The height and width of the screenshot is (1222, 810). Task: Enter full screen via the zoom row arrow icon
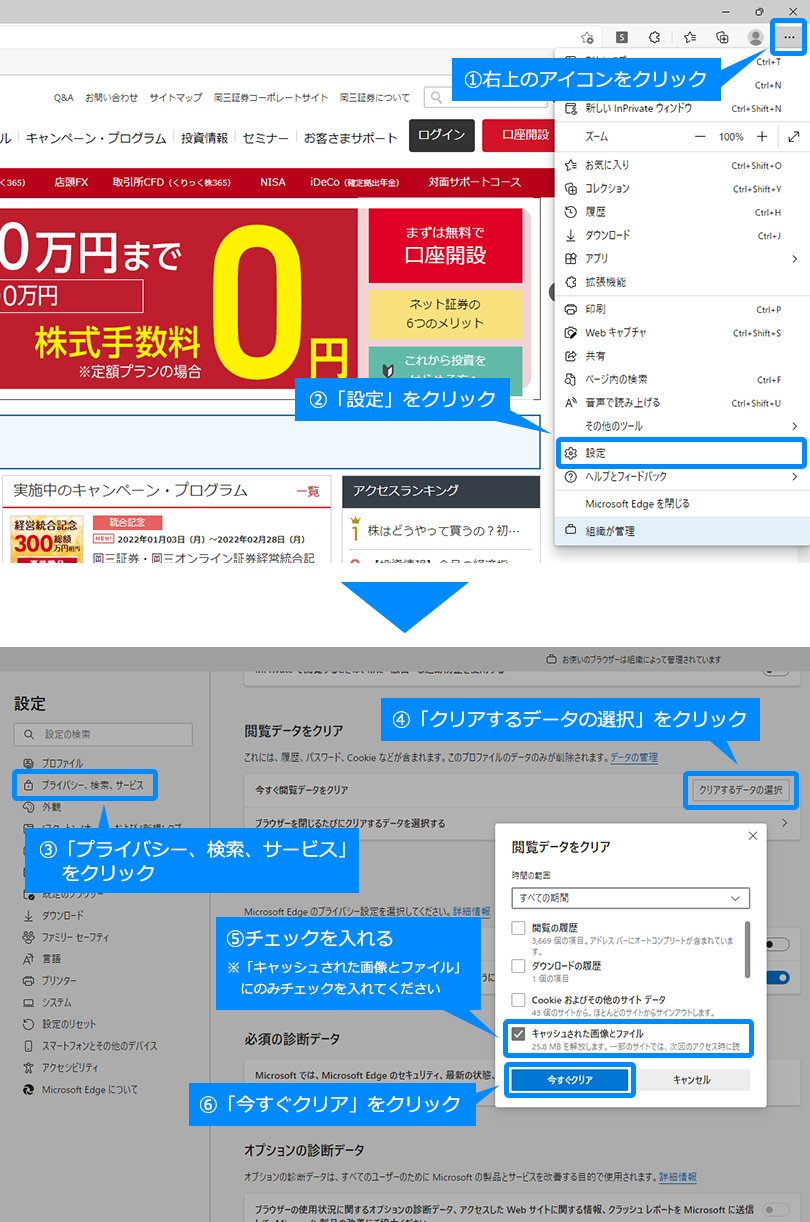tap(793, 136)
